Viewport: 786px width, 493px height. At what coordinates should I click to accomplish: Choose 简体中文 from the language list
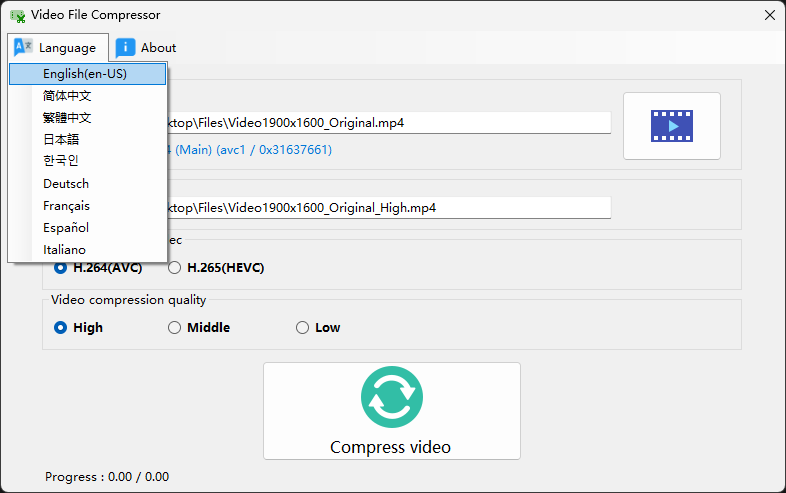click(87, 95)
